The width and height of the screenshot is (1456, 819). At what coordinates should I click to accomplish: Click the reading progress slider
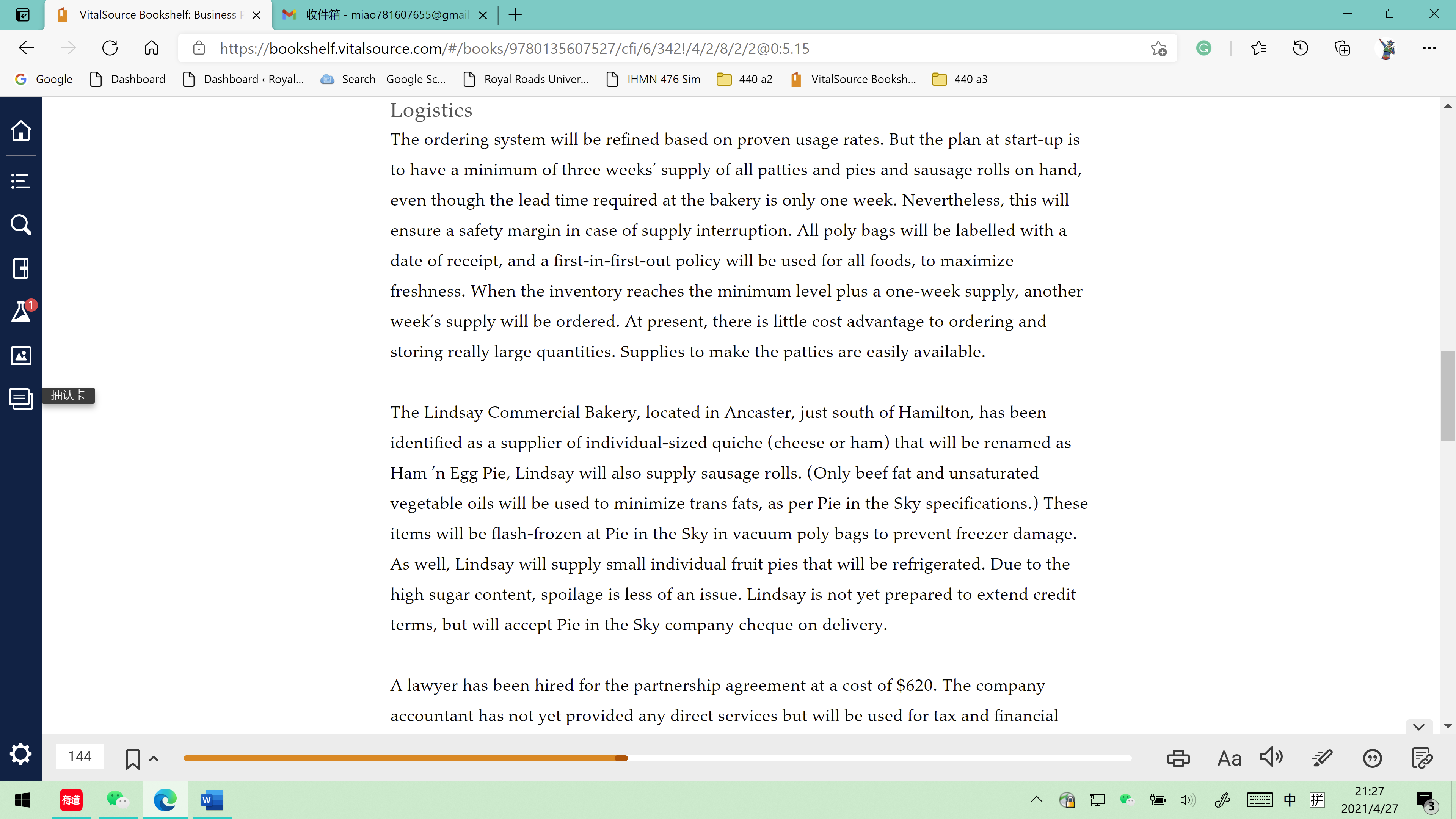point(657,758)
